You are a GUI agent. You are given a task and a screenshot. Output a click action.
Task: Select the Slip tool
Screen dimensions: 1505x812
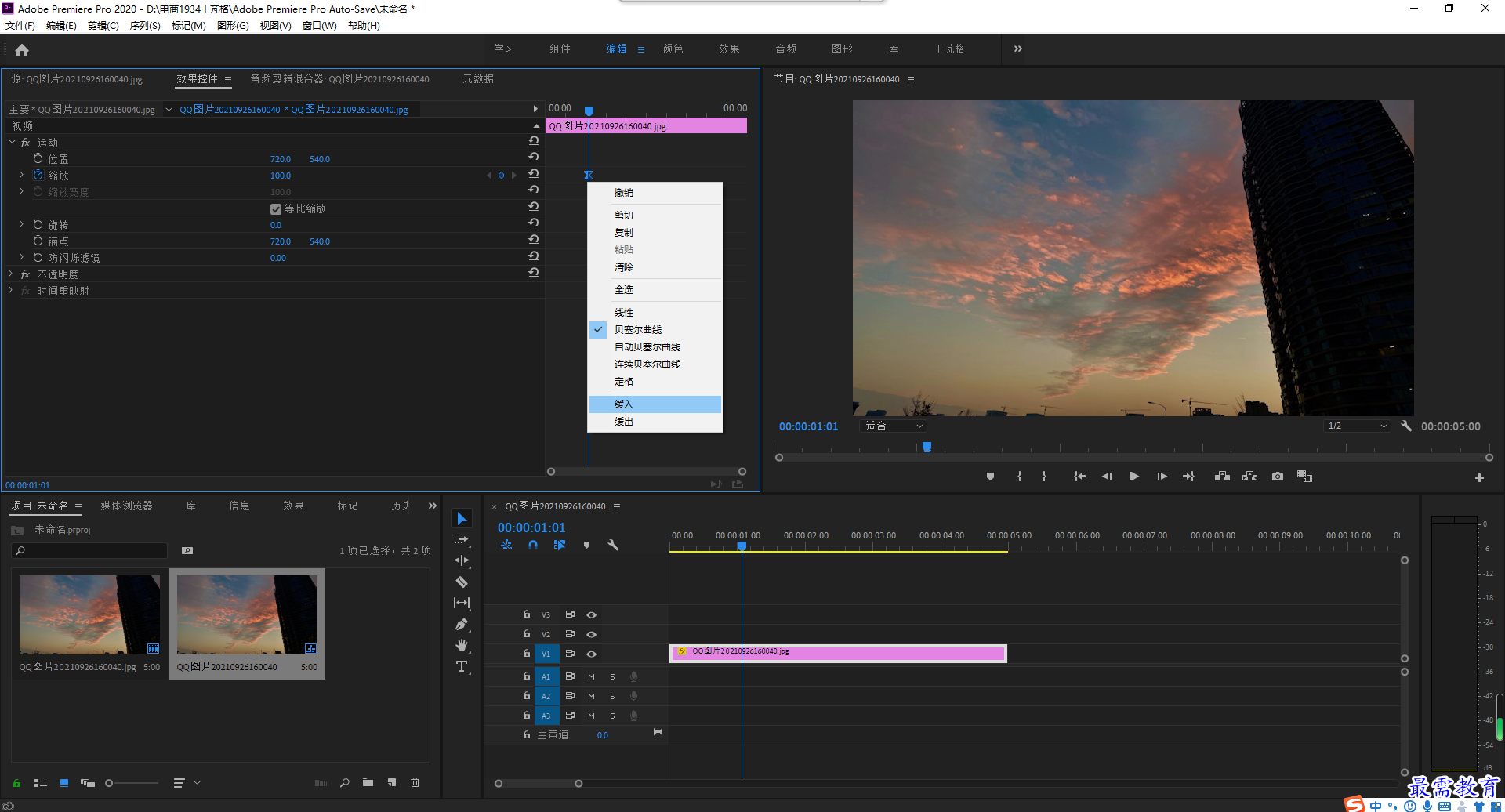click(462, 603)
